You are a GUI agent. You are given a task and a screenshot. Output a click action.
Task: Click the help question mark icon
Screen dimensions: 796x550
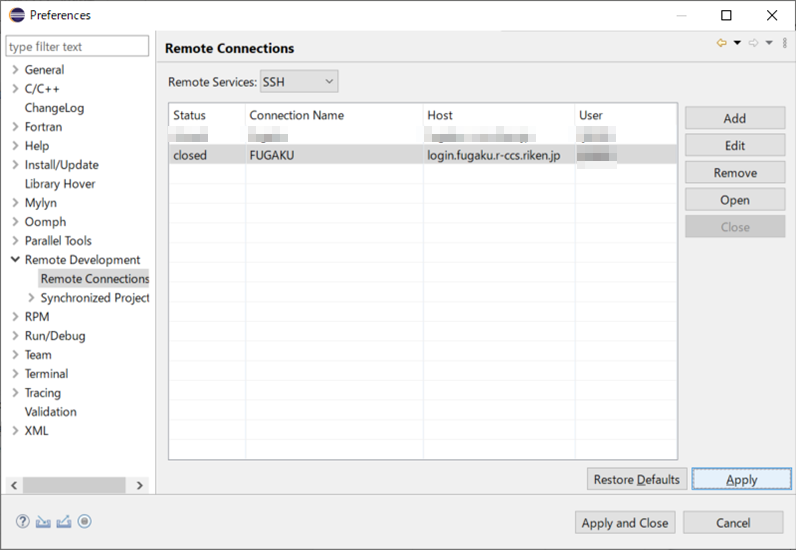coord(23,521)
